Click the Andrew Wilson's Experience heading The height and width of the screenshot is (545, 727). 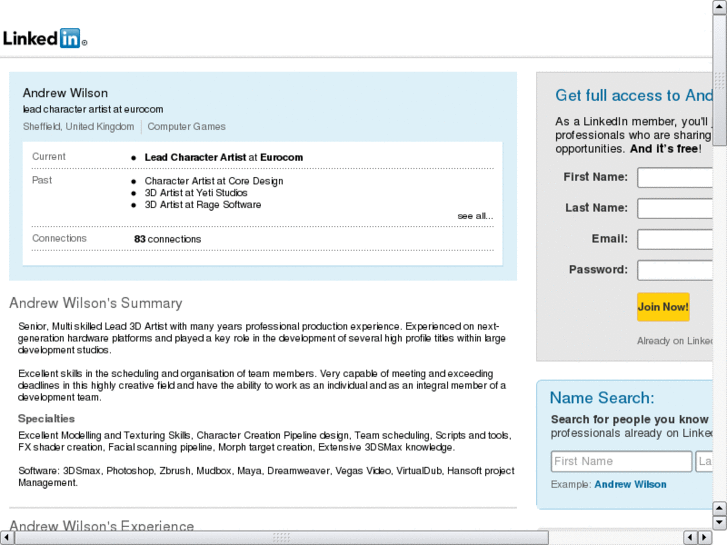pos(102,526)
